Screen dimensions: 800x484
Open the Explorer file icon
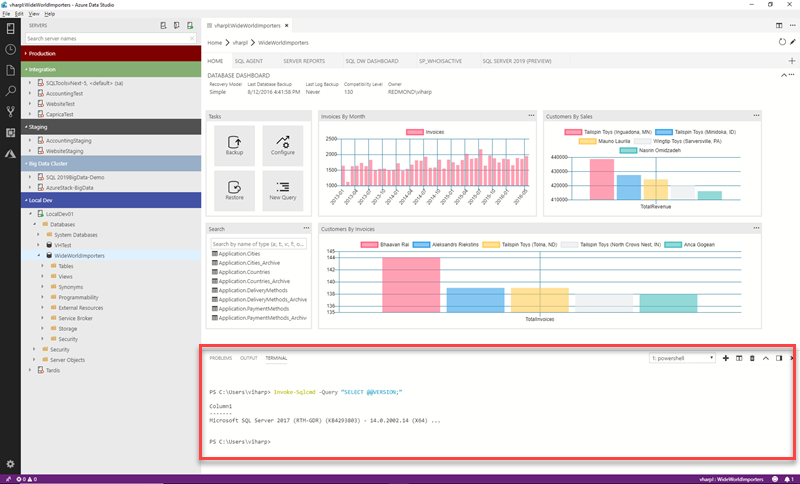(x=10, y=70)
